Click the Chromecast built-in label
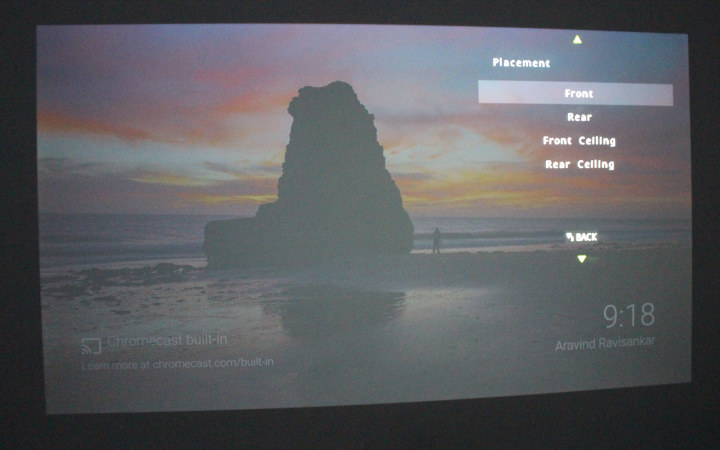The height and width of the screenshot is (450, 720). [167, 341]
